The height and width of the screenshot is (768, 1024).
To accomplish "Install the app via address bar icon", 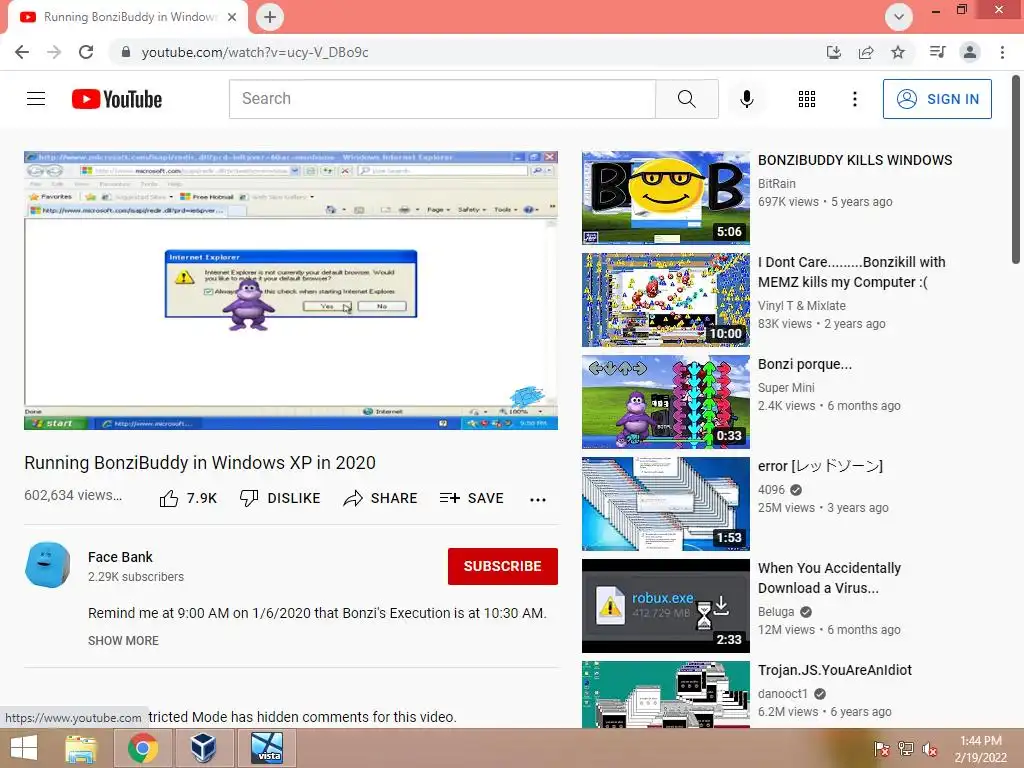I will point(833,52).
